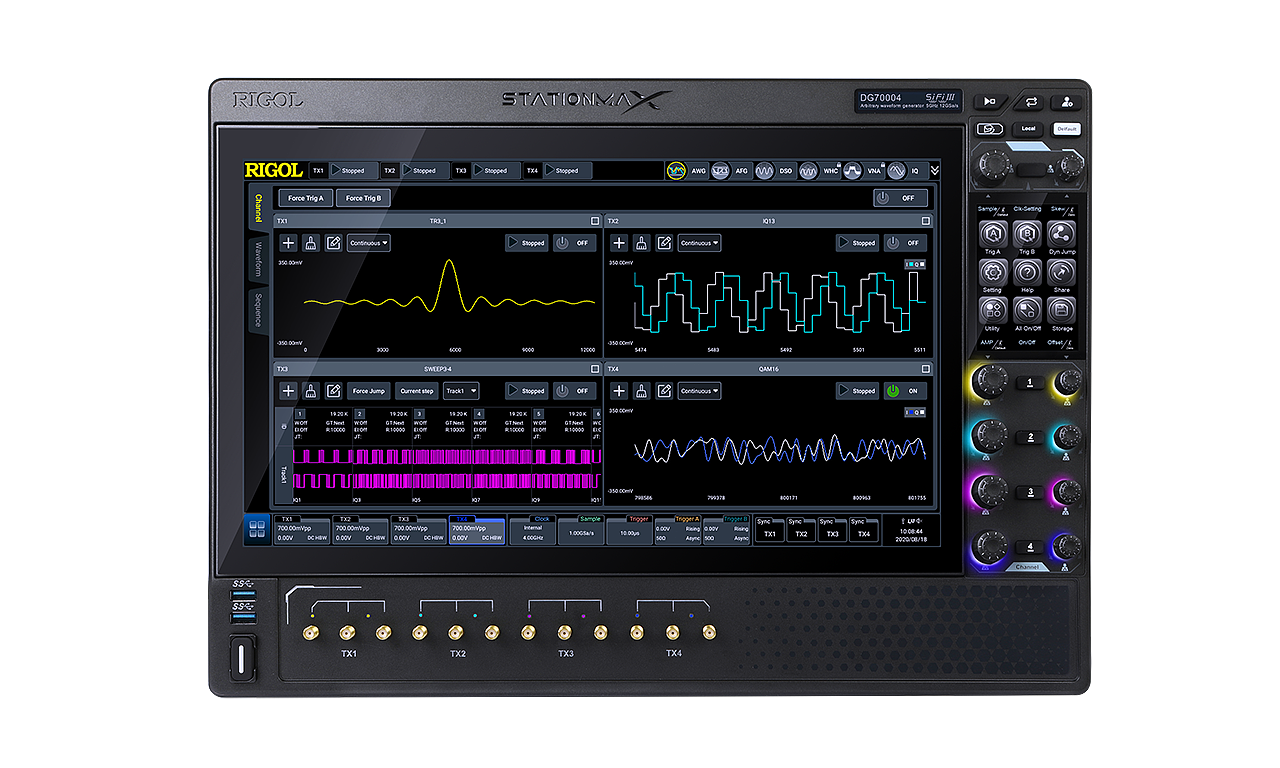Add a waveform to TX1 panel
The height and width of the screenshot is (768, 1280).
tap(288, 243)
